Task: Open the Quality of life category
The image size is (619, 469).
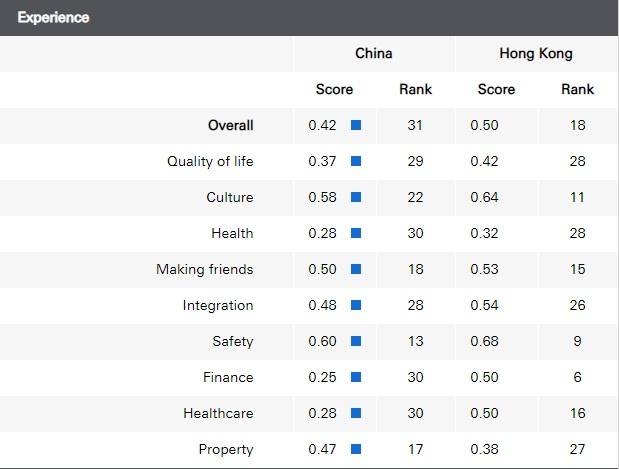Action: [x=210, y=162]
